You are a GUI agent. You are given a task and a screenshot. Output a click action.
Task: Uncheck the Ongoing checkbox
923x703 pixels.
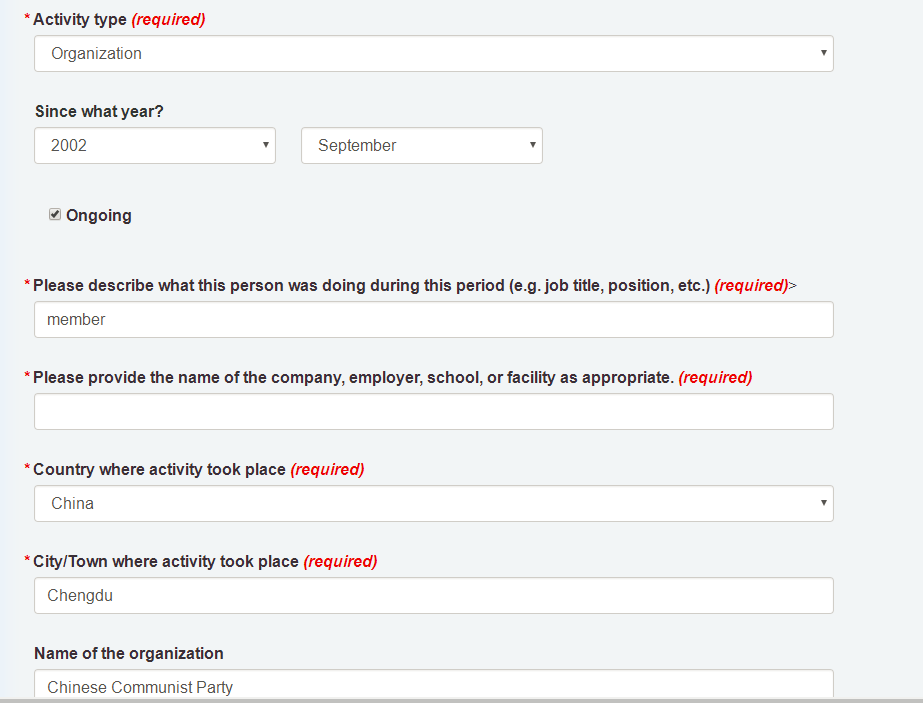[55, 214]
